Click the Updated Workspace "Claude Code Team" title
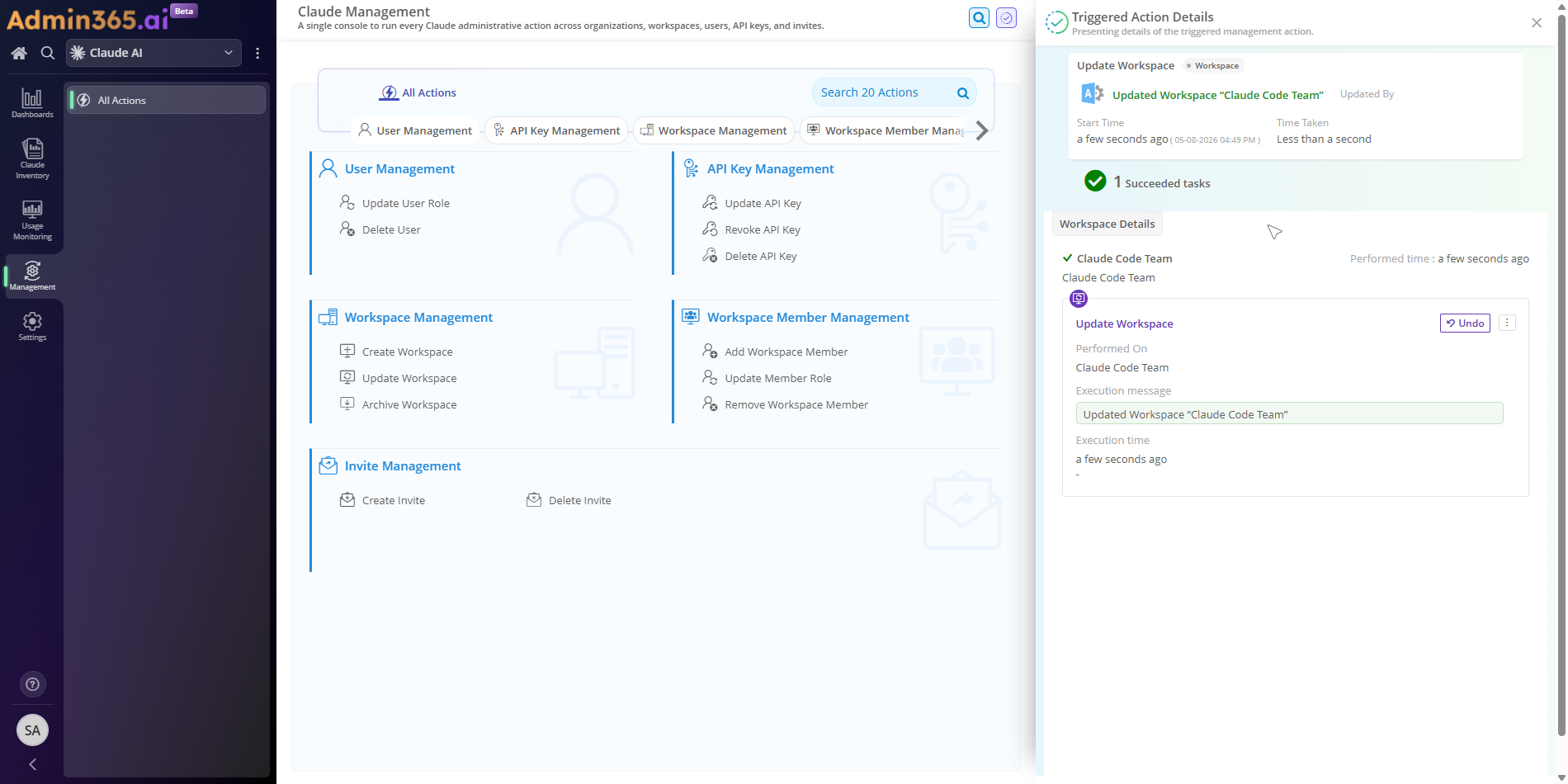This screenshot has height=784, width=1568. click(x=1217, y=95)
